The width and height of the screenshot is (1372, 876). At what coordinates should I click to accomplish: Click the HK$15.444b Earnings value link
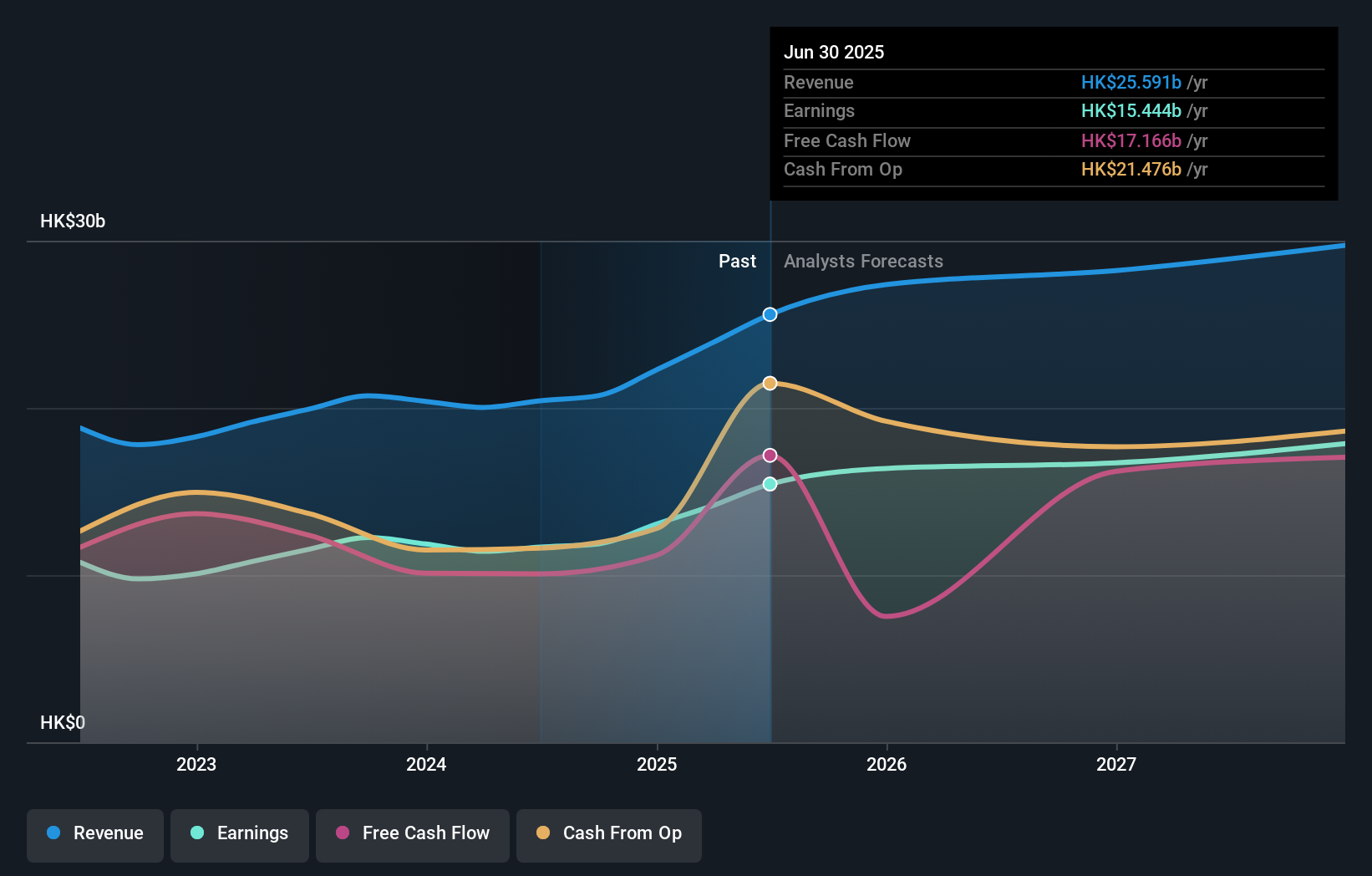pyautogui.click(x=1130, y=111)
